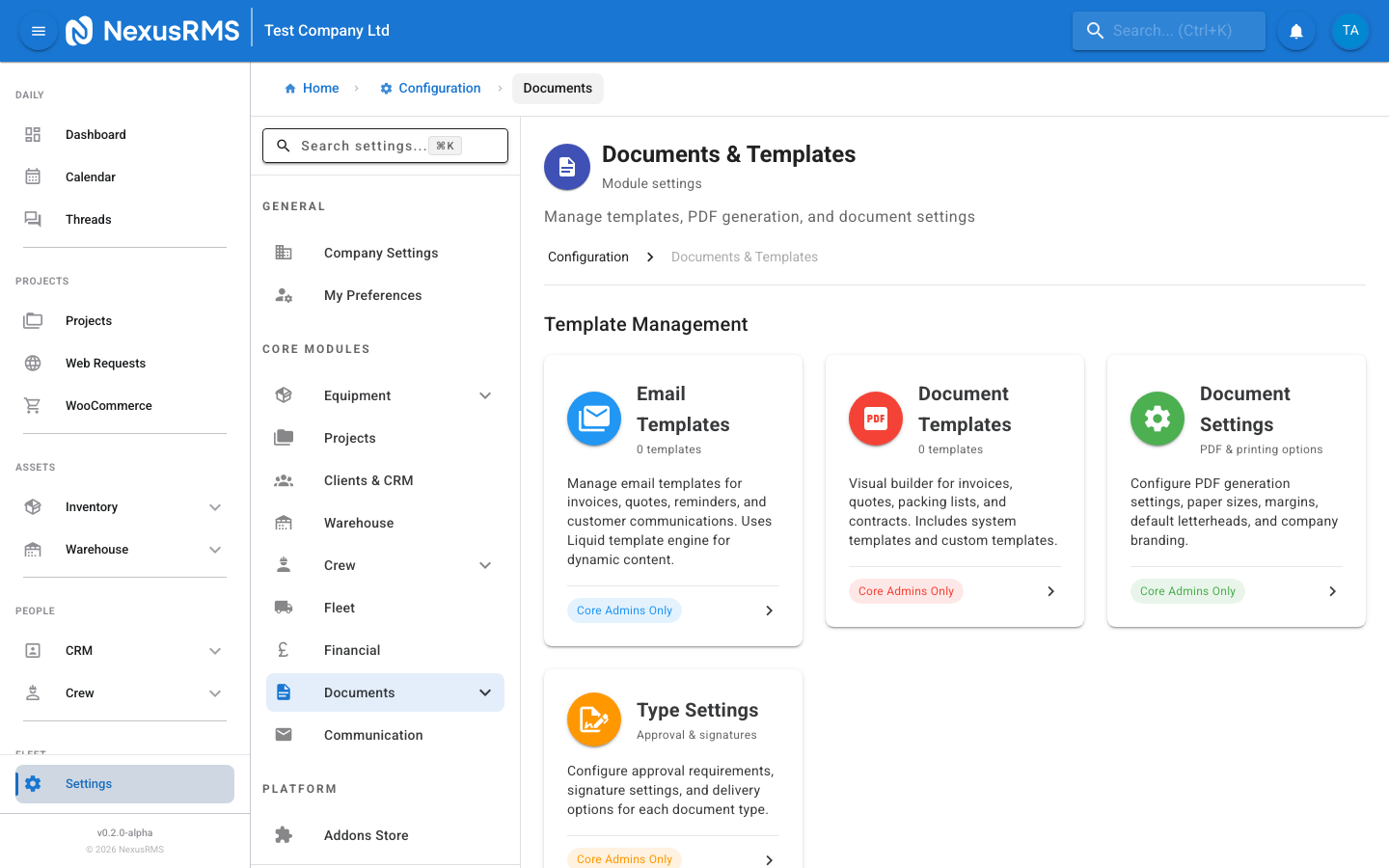
Task: Expand the Inventory dropdown in sidebar
Action: point(215,506)
